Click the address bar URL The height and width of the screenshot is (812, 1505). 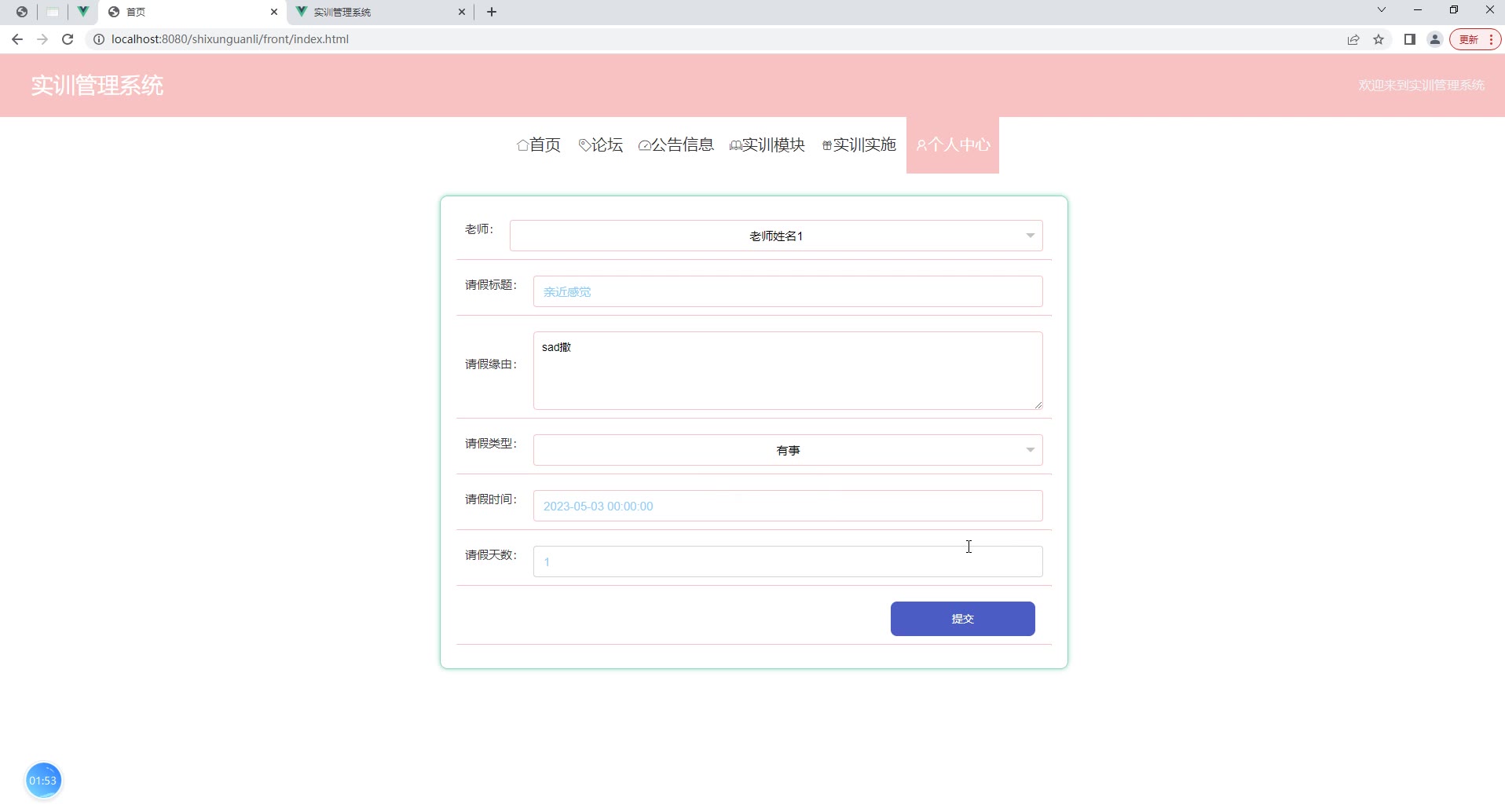coord(230,39)
